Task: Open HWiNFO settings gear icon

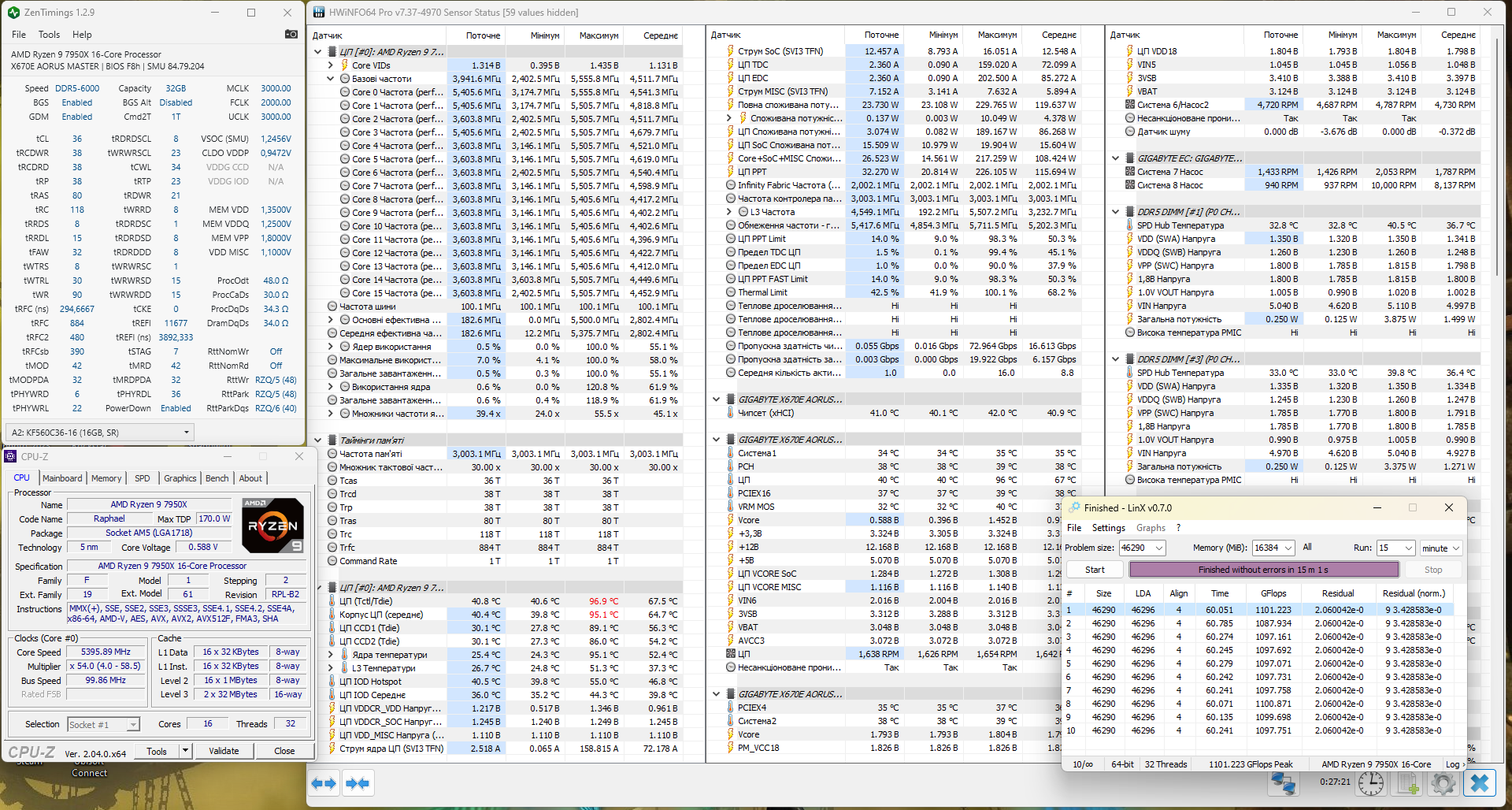Action: tap(1443, 783)
